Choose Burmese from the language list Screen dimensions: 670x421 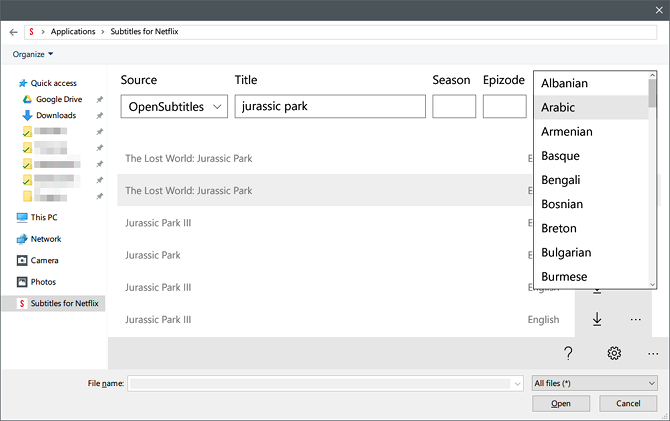coord(591,277)
